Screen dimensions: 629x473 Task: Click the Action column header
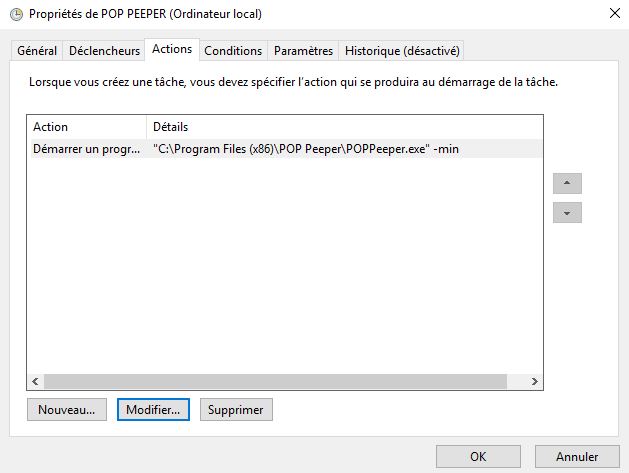tap(87, 127)
